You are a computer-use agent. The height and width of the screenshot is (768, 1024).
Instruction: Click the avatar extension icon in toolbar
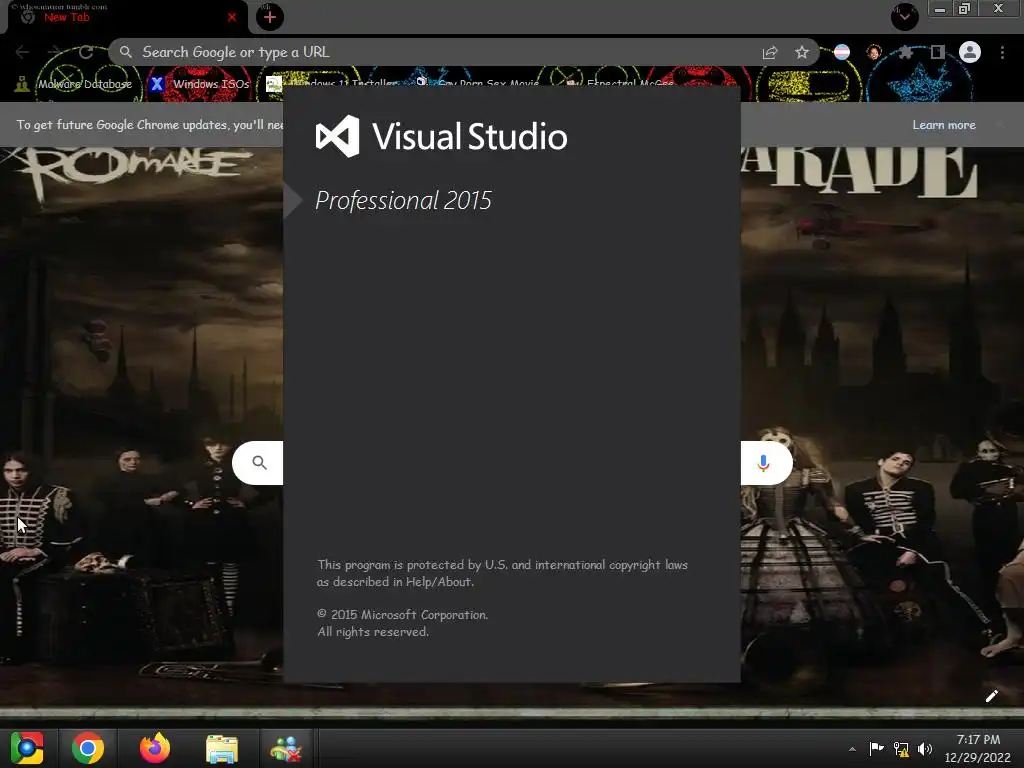[x=874, y=52]
